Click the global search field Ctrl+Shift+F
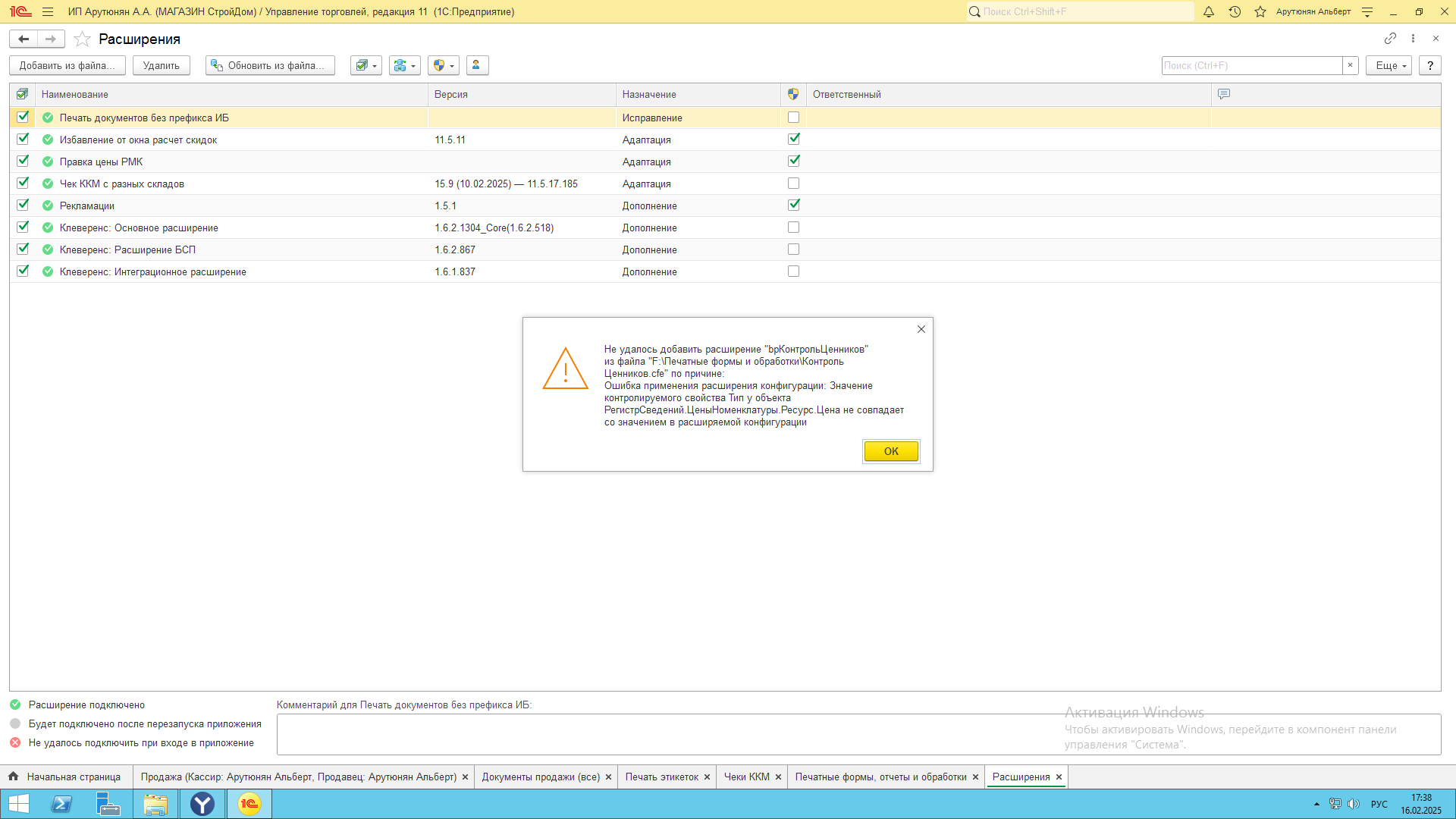This screenshot has height=819, width=1456. [x=1080, y=11]
